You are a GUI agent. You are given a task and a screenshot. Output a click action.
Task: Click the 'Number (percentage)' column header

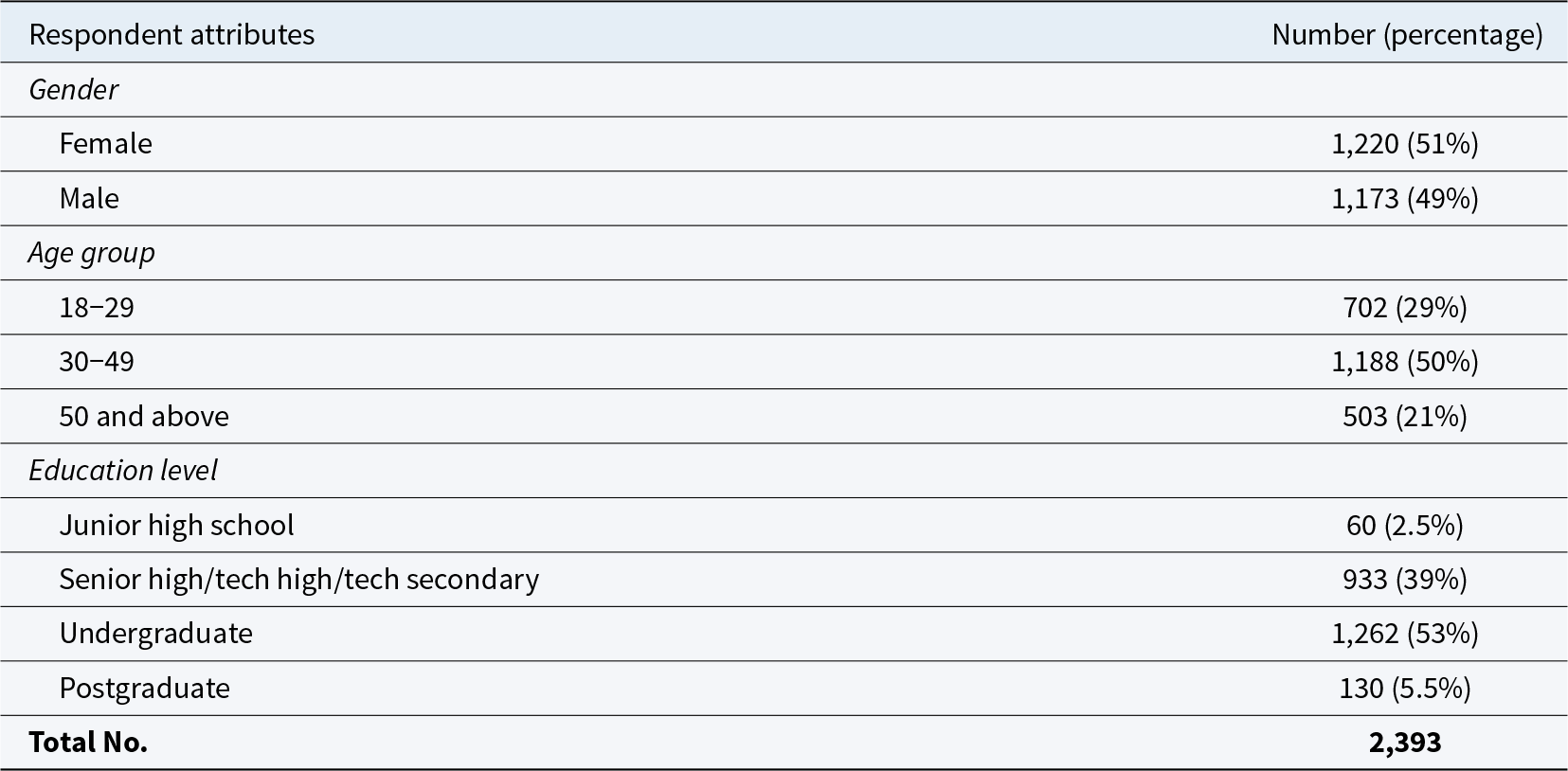tap(1407, 35)
